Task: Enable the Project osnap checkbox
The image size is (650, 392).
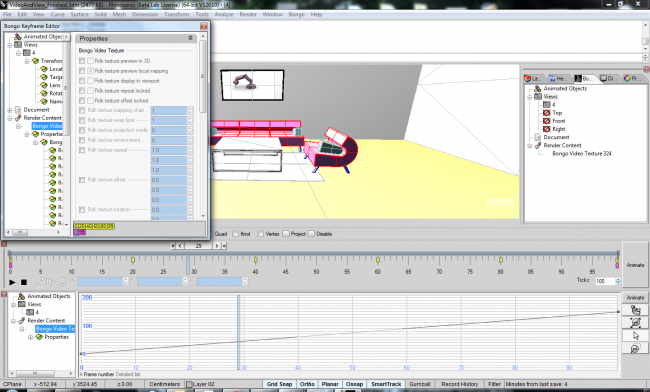Action: tap(286, 234)
